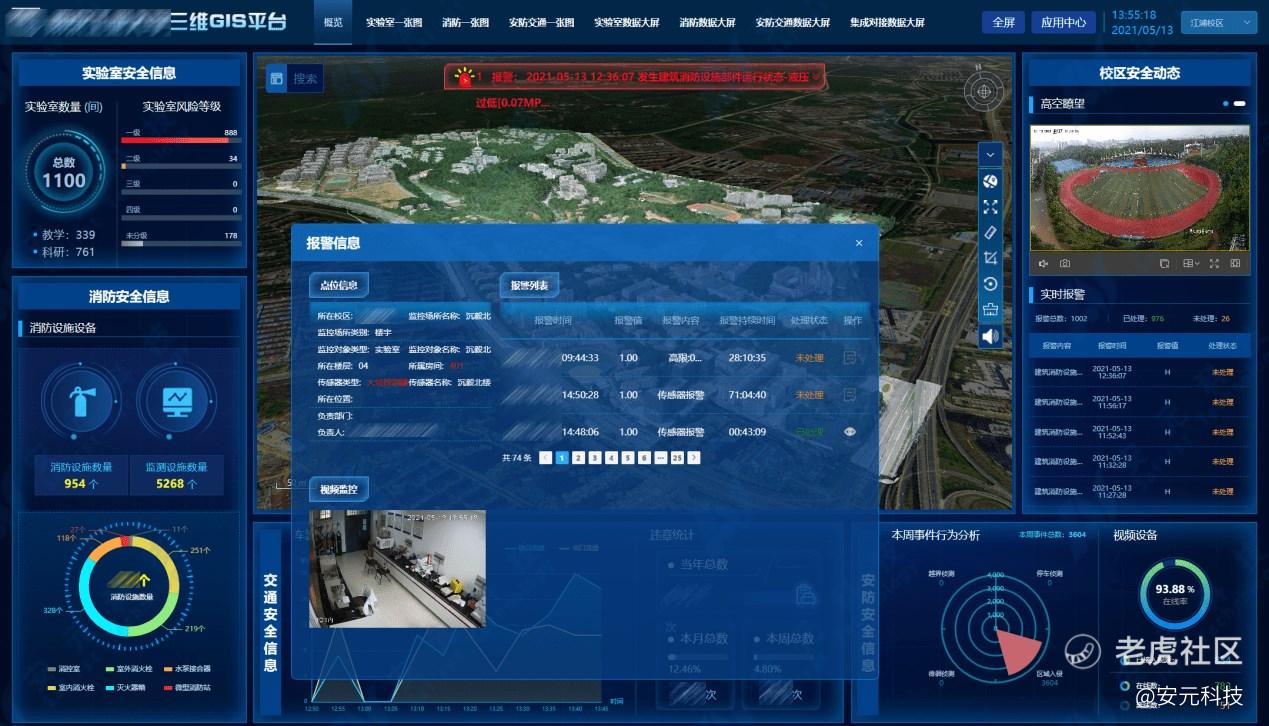
Task: Click the map search panel icon
Action: pyautogui.click(x=276, y=79)
